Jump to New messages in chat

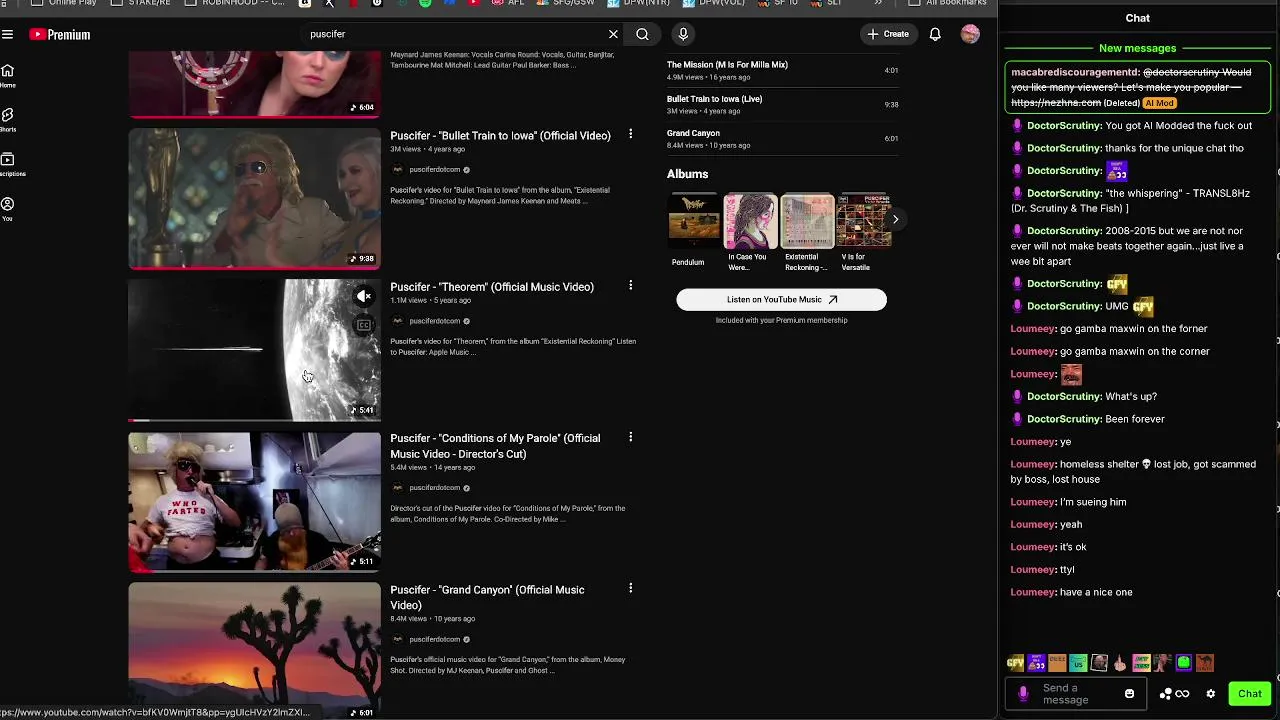tap(1137, 48)
